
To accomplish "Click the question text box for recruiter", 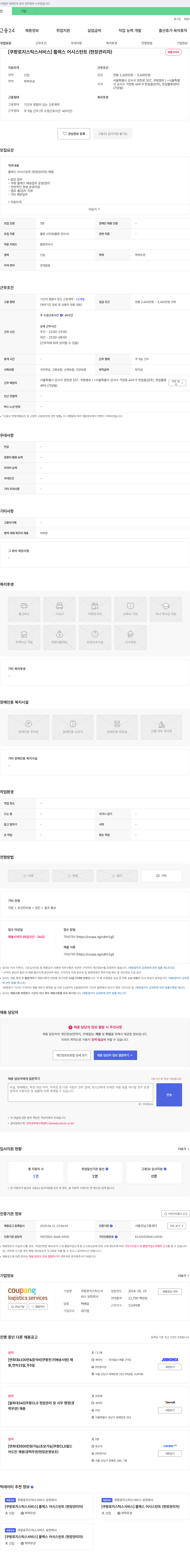I will click(80, 1092).
